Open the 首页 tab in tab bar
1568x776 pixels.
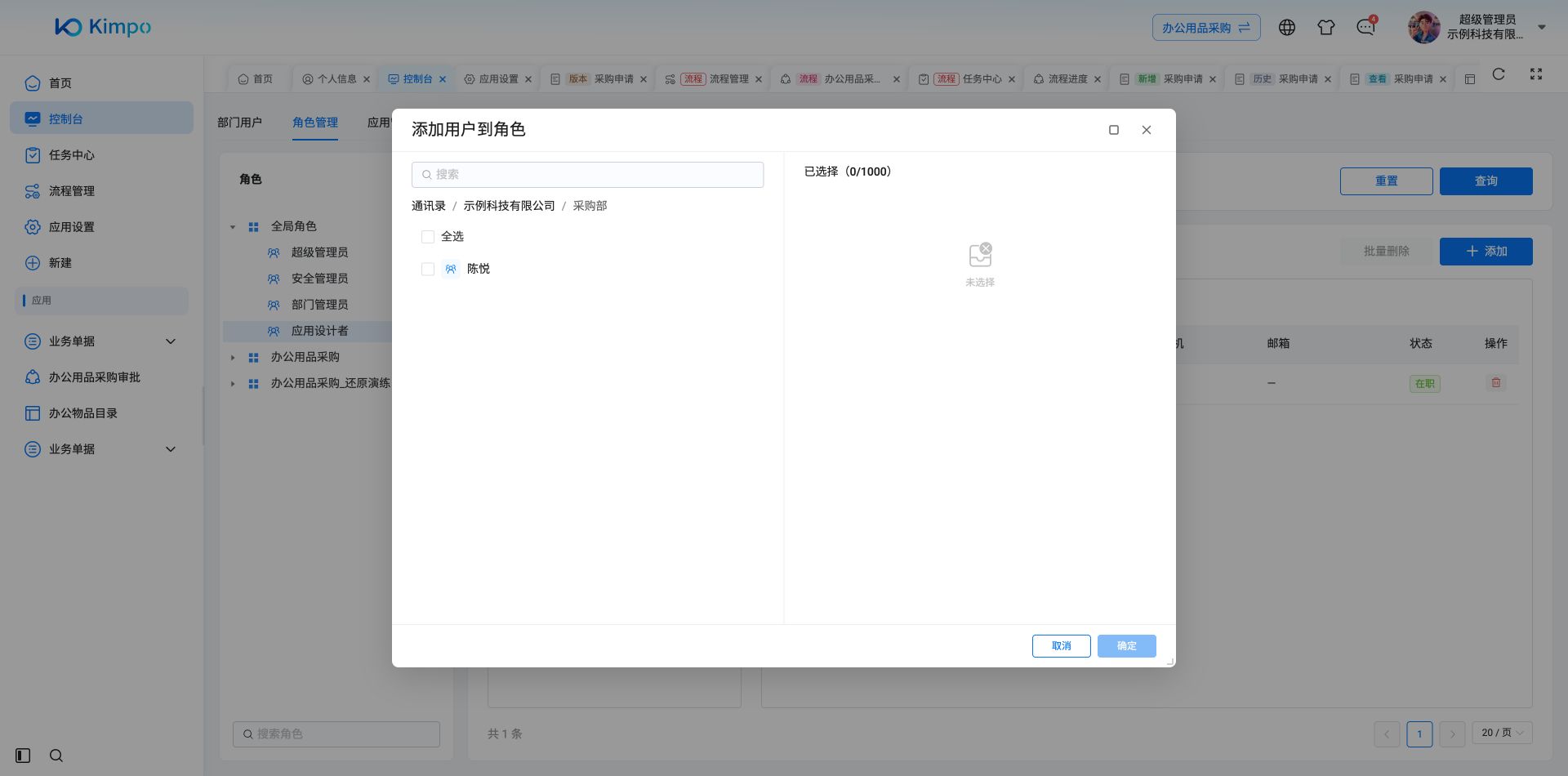[x=256, y=79]
